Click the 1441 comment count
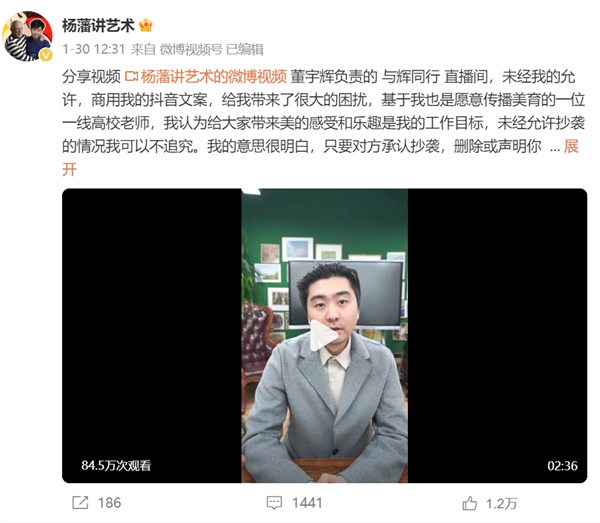Screen dimensions: 600x523 307,503
